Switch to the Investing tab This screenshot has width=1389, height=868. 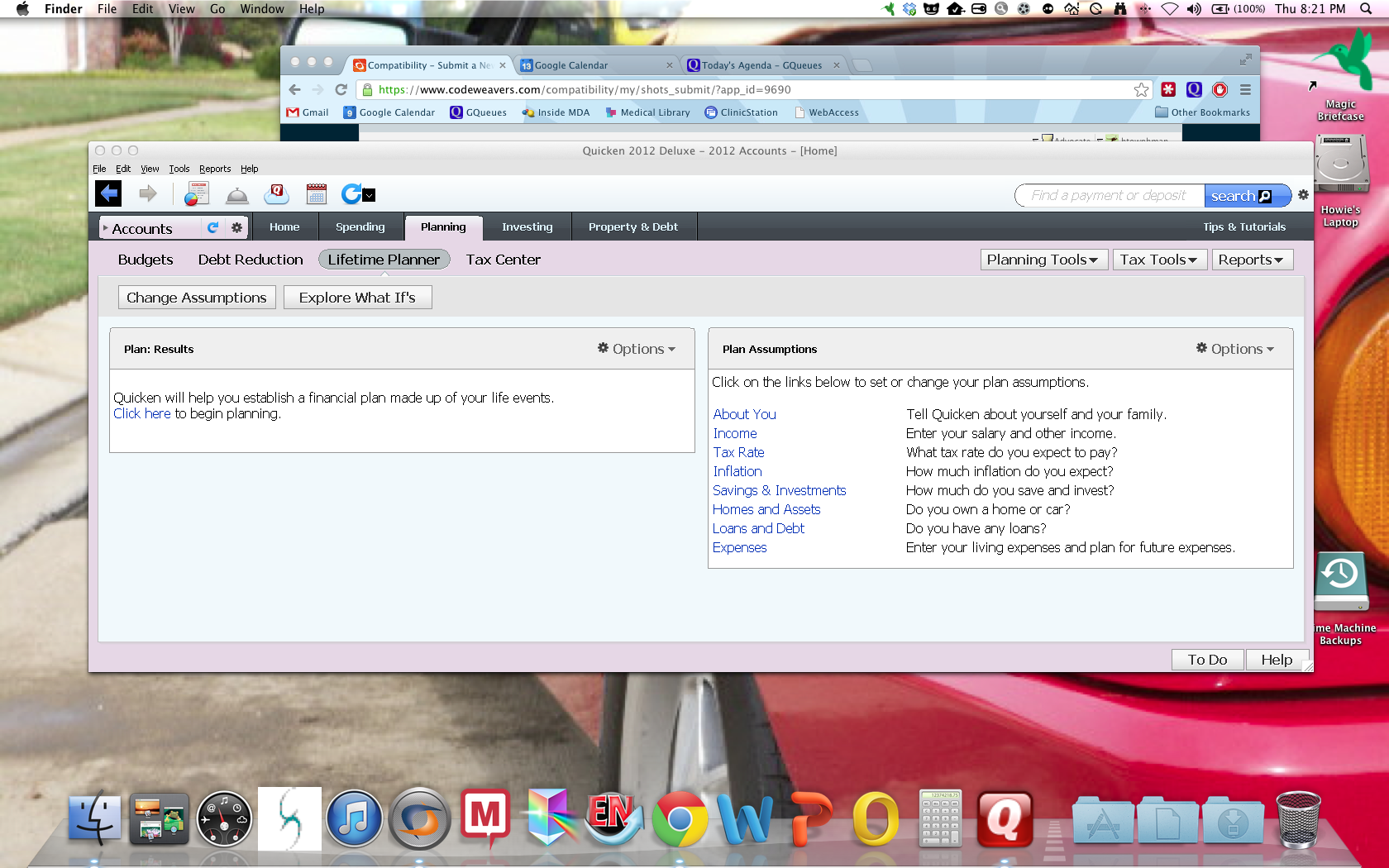tap(527, 227)
